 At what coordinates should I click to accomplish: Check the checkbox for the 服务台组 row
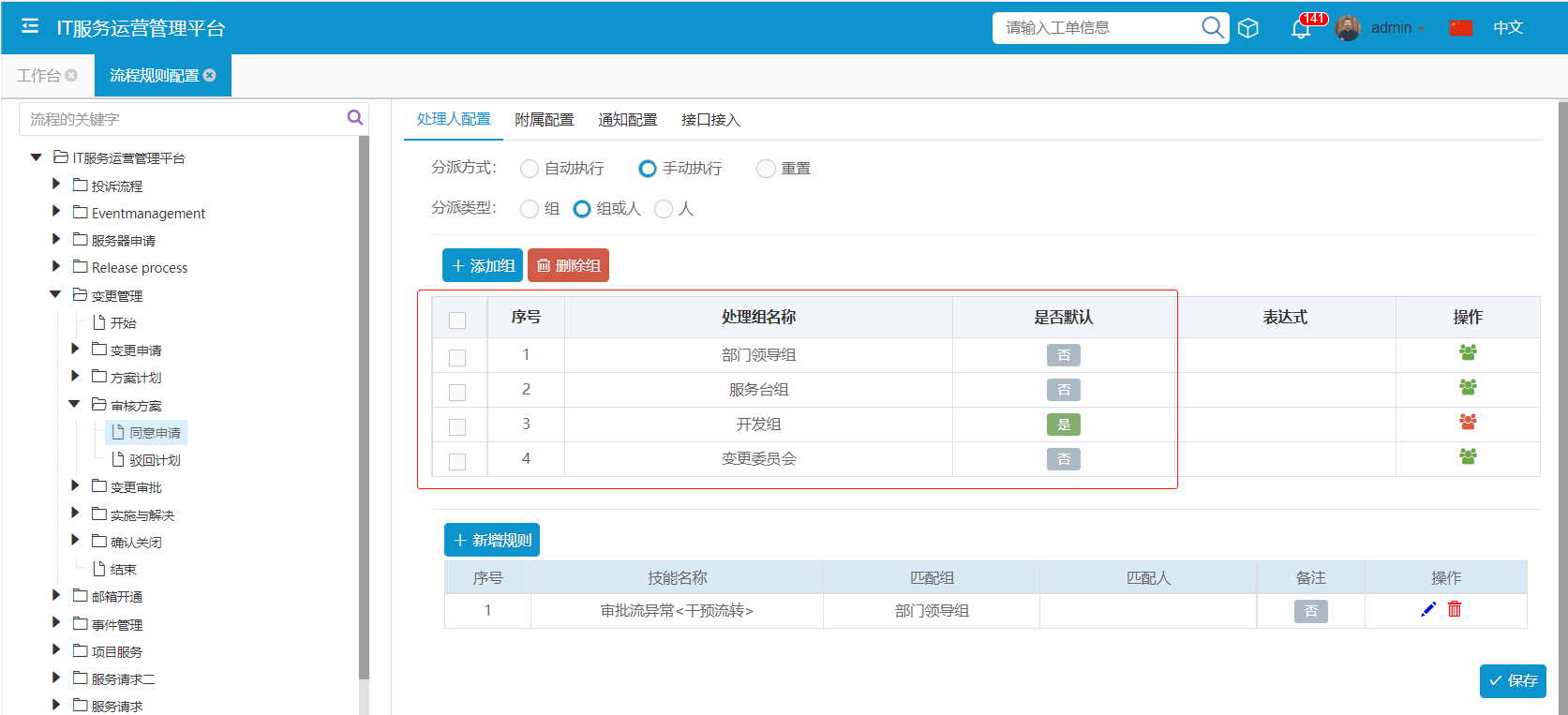click(x=457, y=392)
